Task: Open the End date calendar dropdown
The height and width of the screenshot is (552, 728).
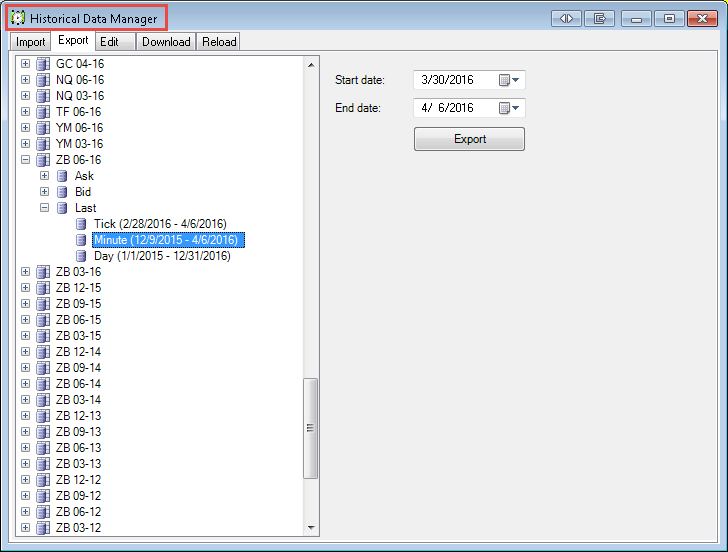Action: click(509, 108)
